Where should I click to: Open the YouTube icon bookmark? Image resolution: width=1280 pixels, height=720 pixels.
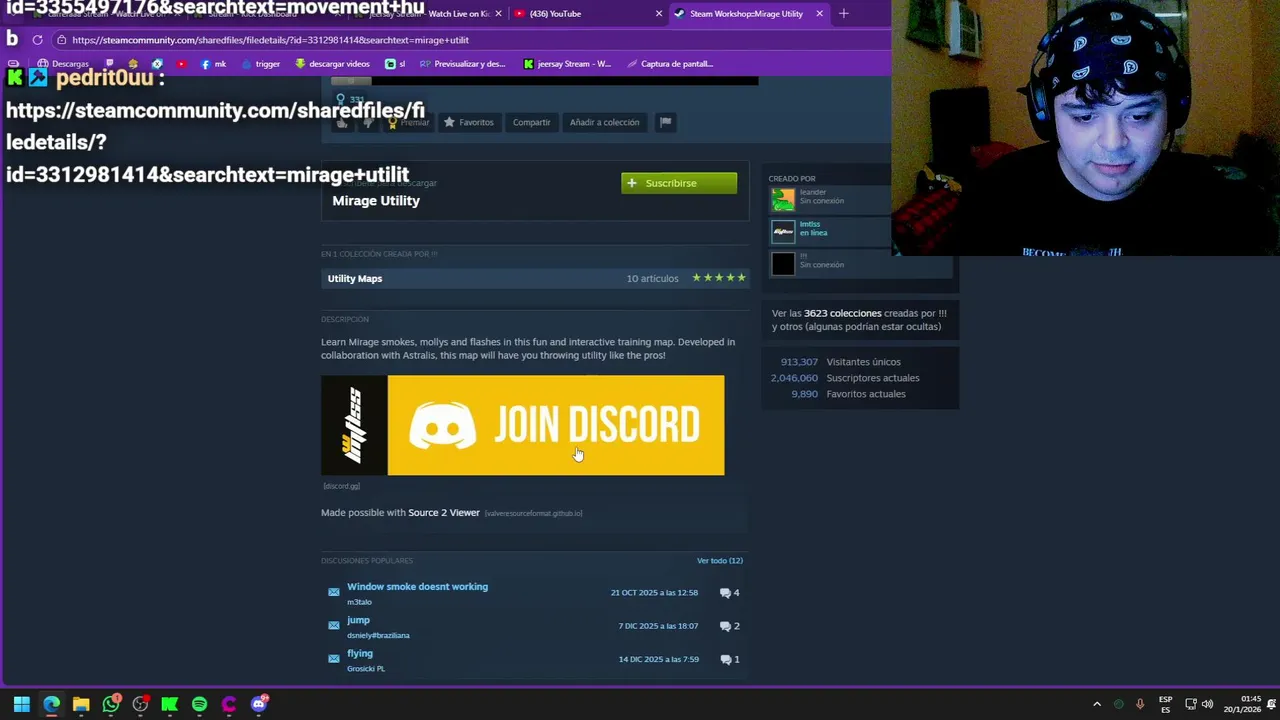click(181, 64)
